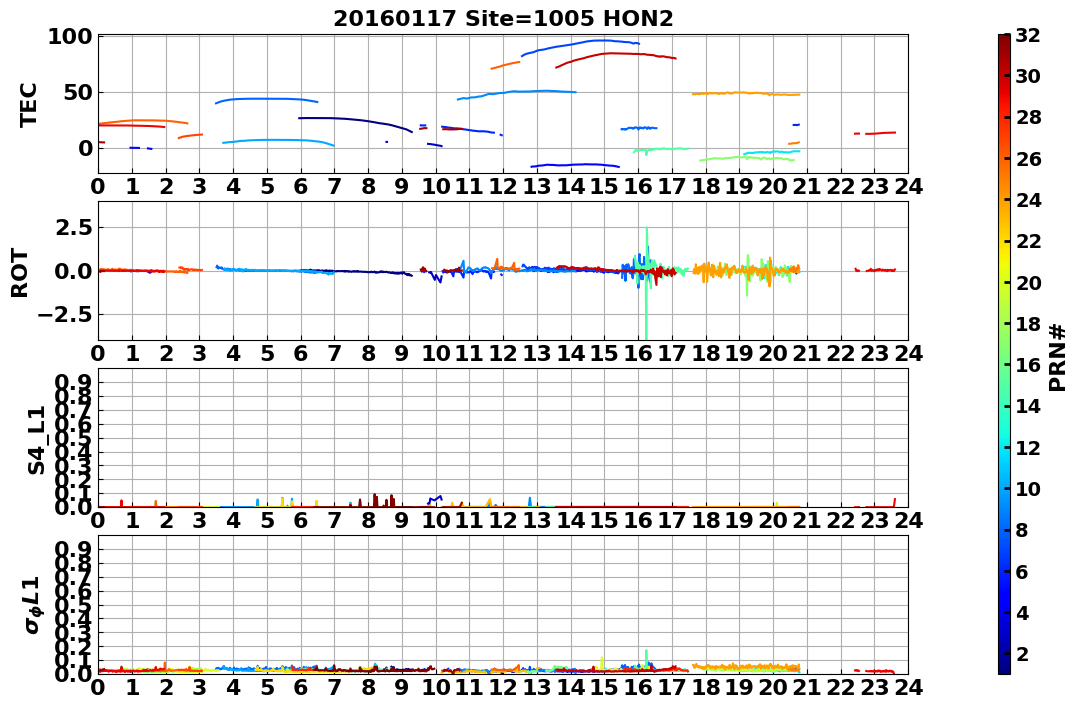Image resolution: width=1077 pixels, height=709 pixels.
Task: Click hour 12 tick under the TEC panel
Action: (x=503, y=186)
